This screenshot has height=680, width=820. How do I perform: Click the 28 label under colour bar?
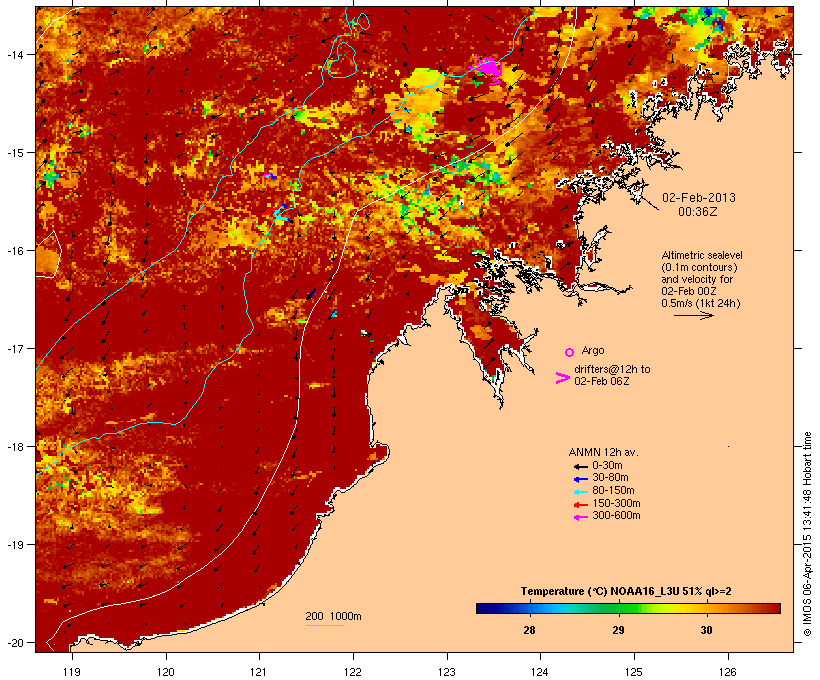pyautogui.click(x=529, y=630)
